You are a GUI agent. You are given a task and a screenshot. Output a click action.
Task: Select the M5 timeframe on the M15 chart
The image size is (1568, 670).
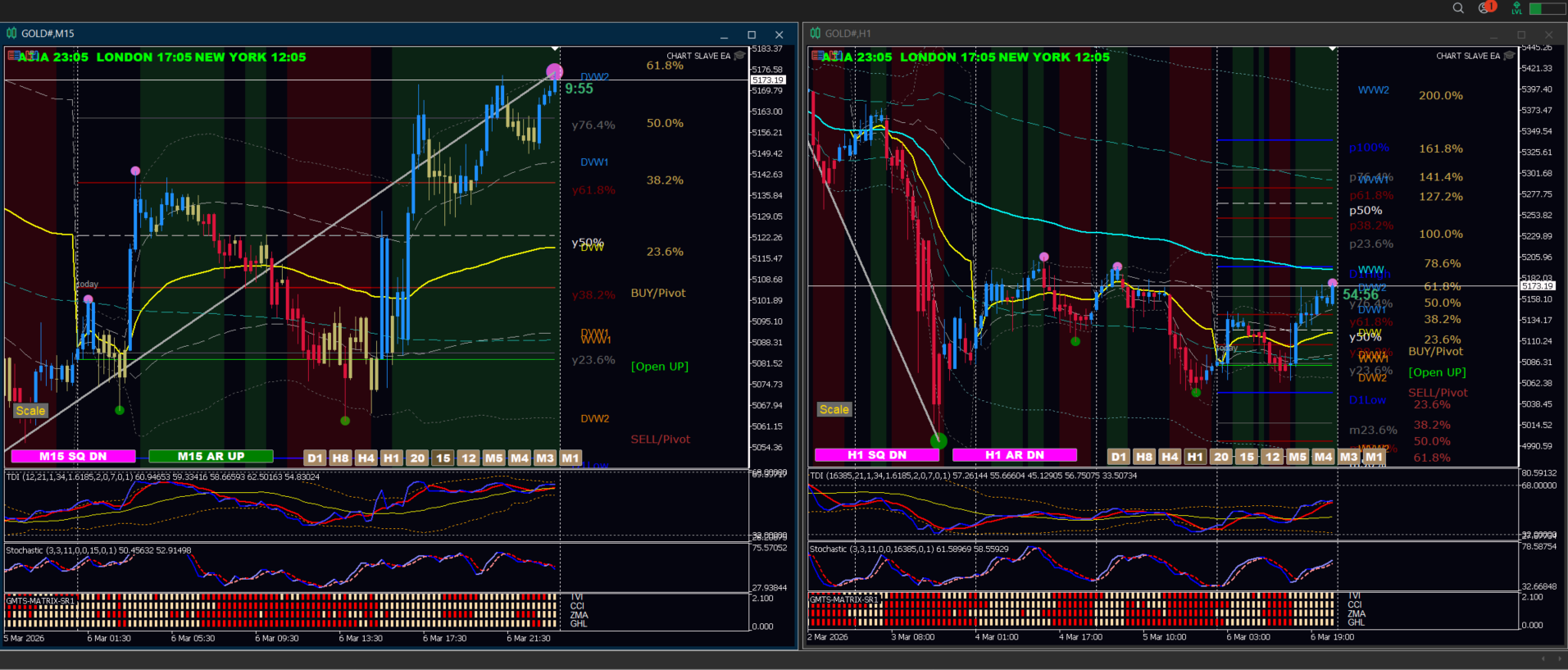pyautogui.click(x=493, y=458)
